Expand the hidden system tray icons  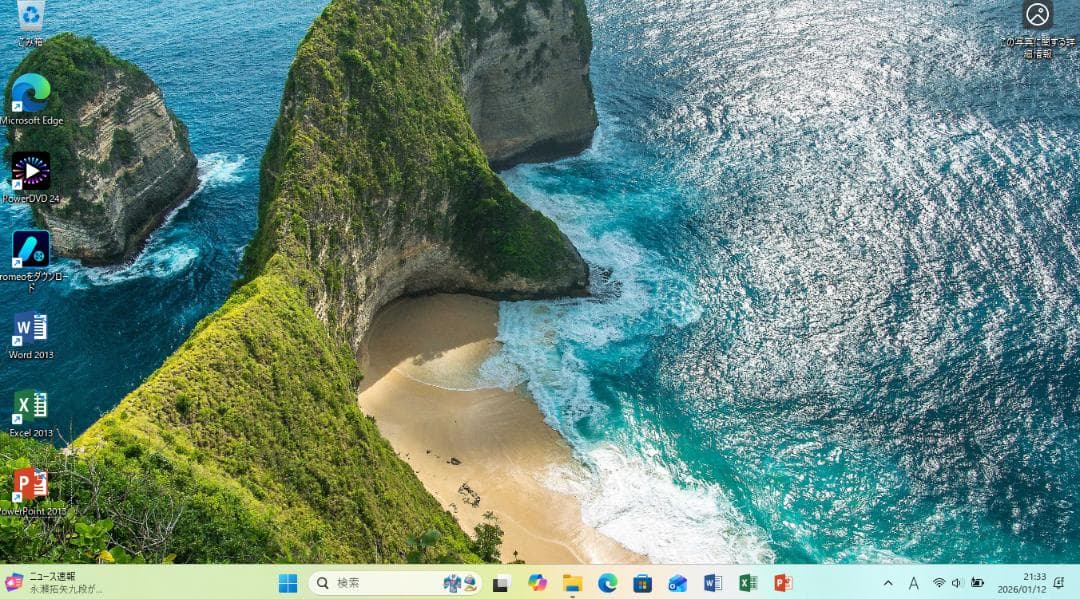click(888, 583)
